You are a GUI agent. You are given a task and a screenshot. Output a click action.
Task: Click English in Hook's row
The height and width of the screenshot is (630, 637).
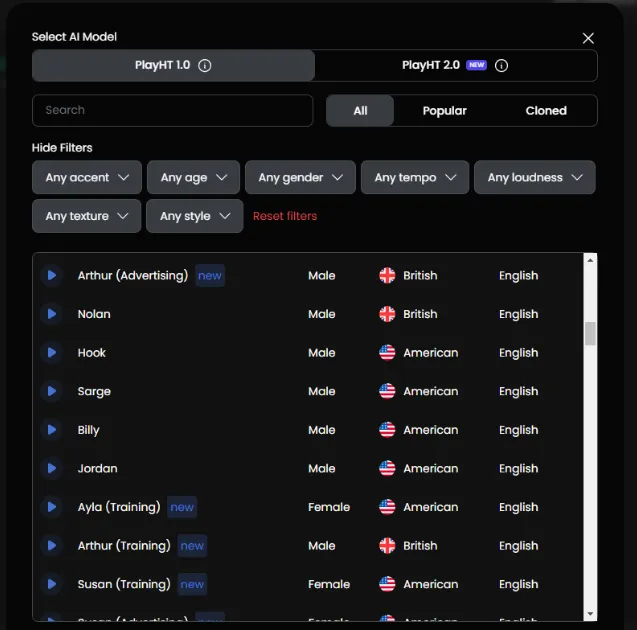click(518, 353)
